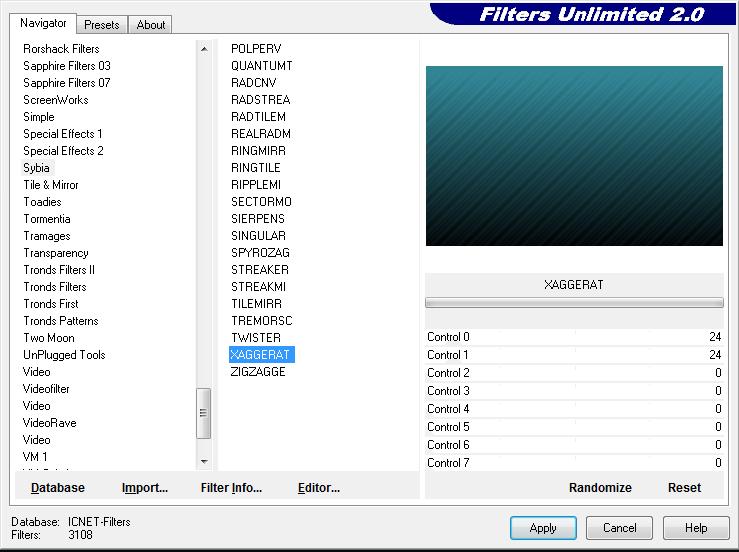Choose the SPYROZAG filter
This screenshot has height=552, width=739.
(x=260, y=253)
